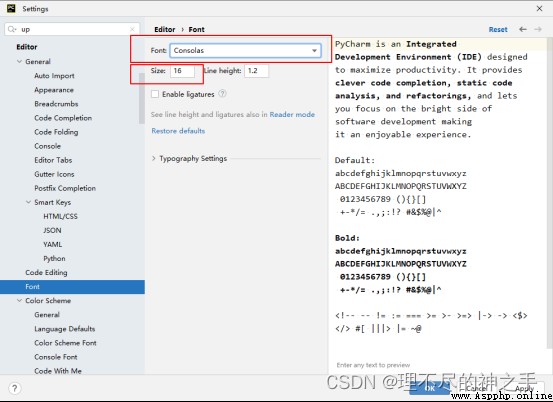Click the settings tree scrollbar

coord(142,99)
